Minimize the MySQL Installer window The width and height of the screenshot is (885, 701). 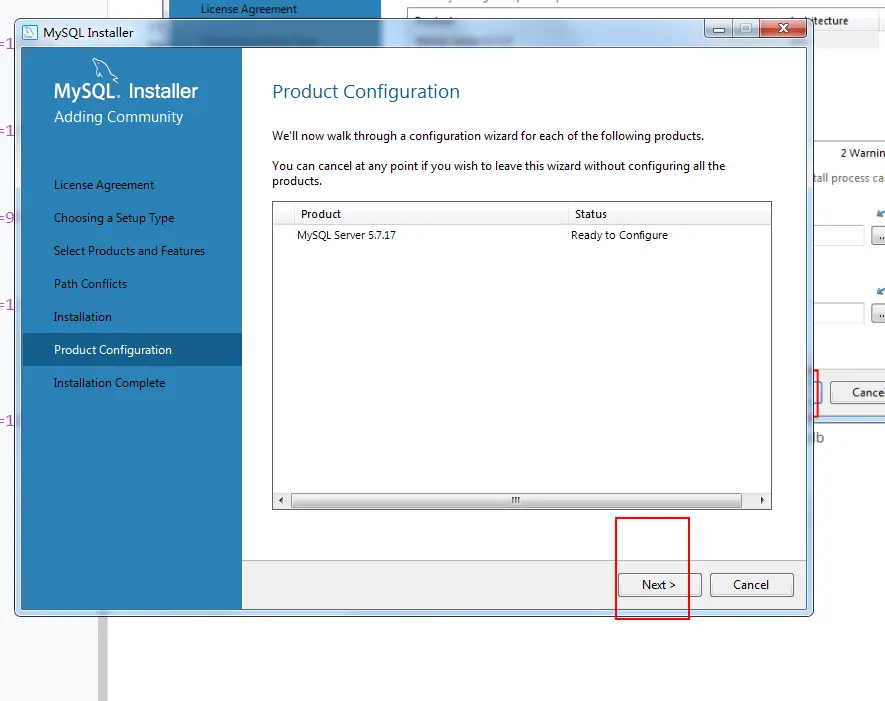pyautogui.click(x=718, y=29)
